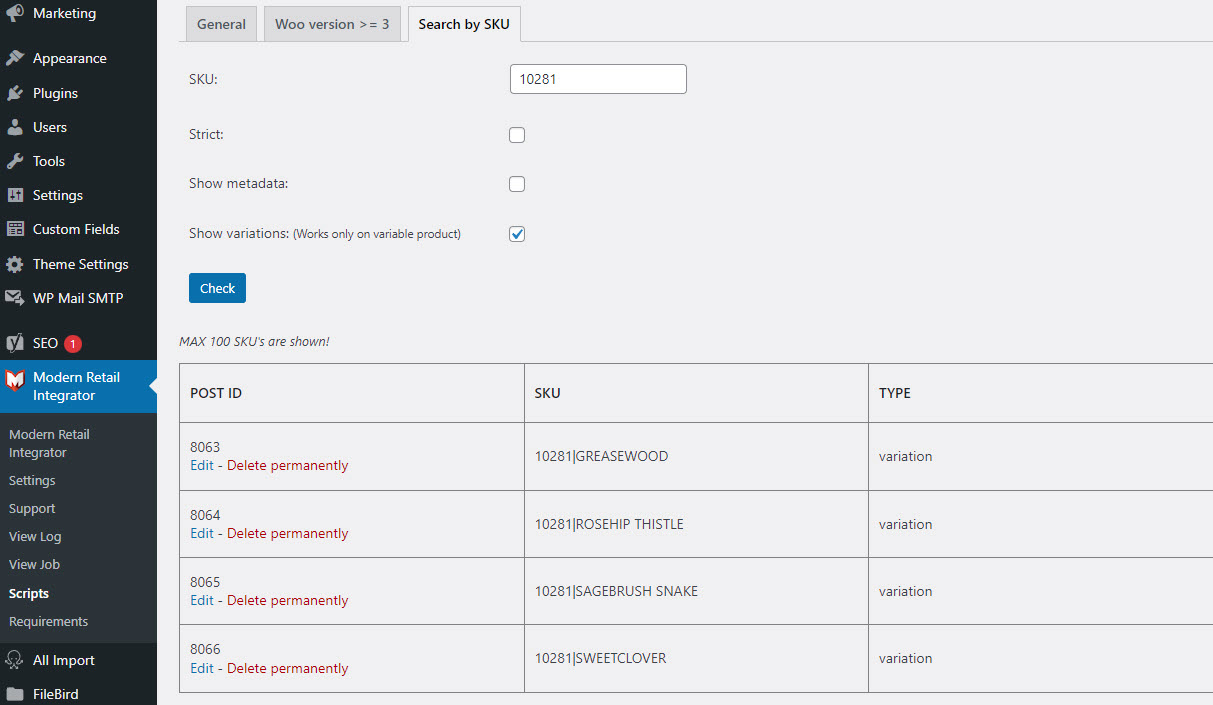1213x705 pixels.
Task: Open the Custom Fields menu
Action: coord(78,229)
